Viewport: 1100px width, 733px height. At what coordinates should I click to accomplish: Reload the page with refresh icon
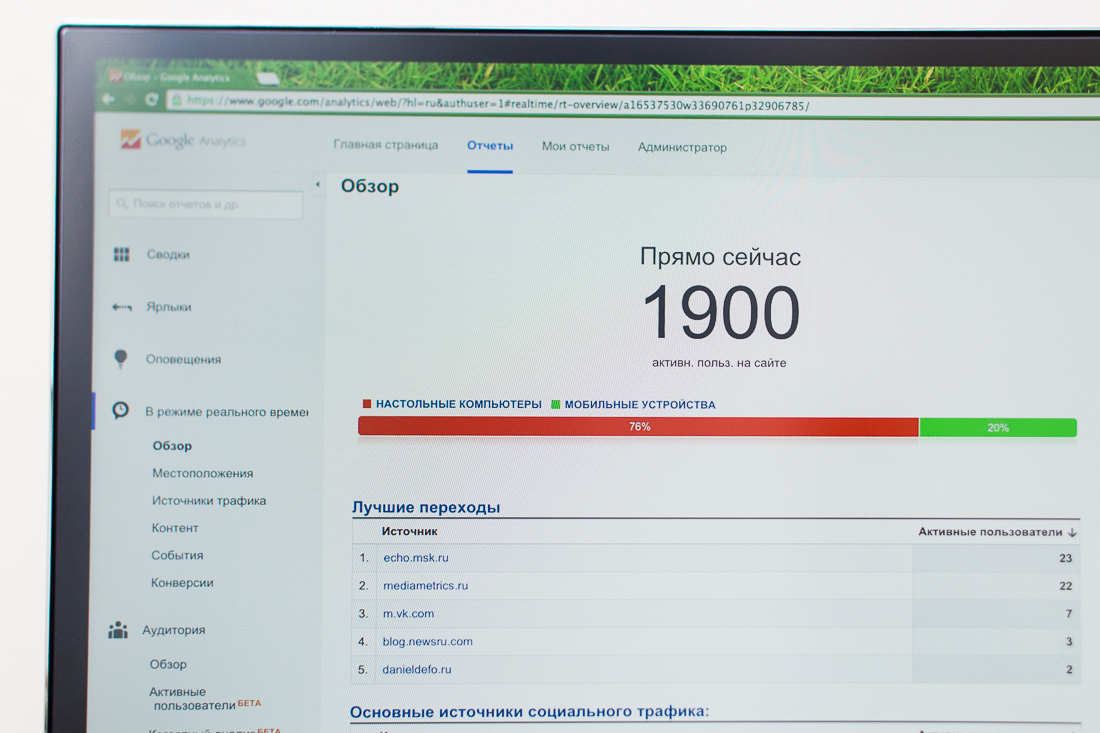(151, 100)
